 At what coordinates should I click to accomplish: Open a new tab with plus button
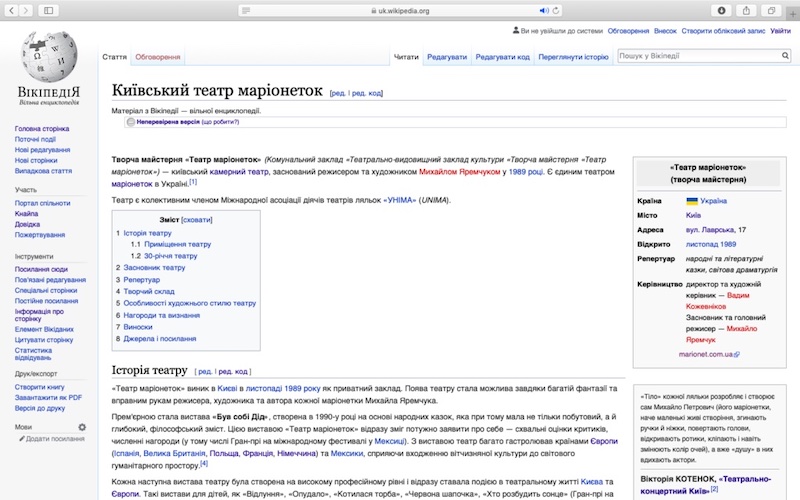[793, 14]
